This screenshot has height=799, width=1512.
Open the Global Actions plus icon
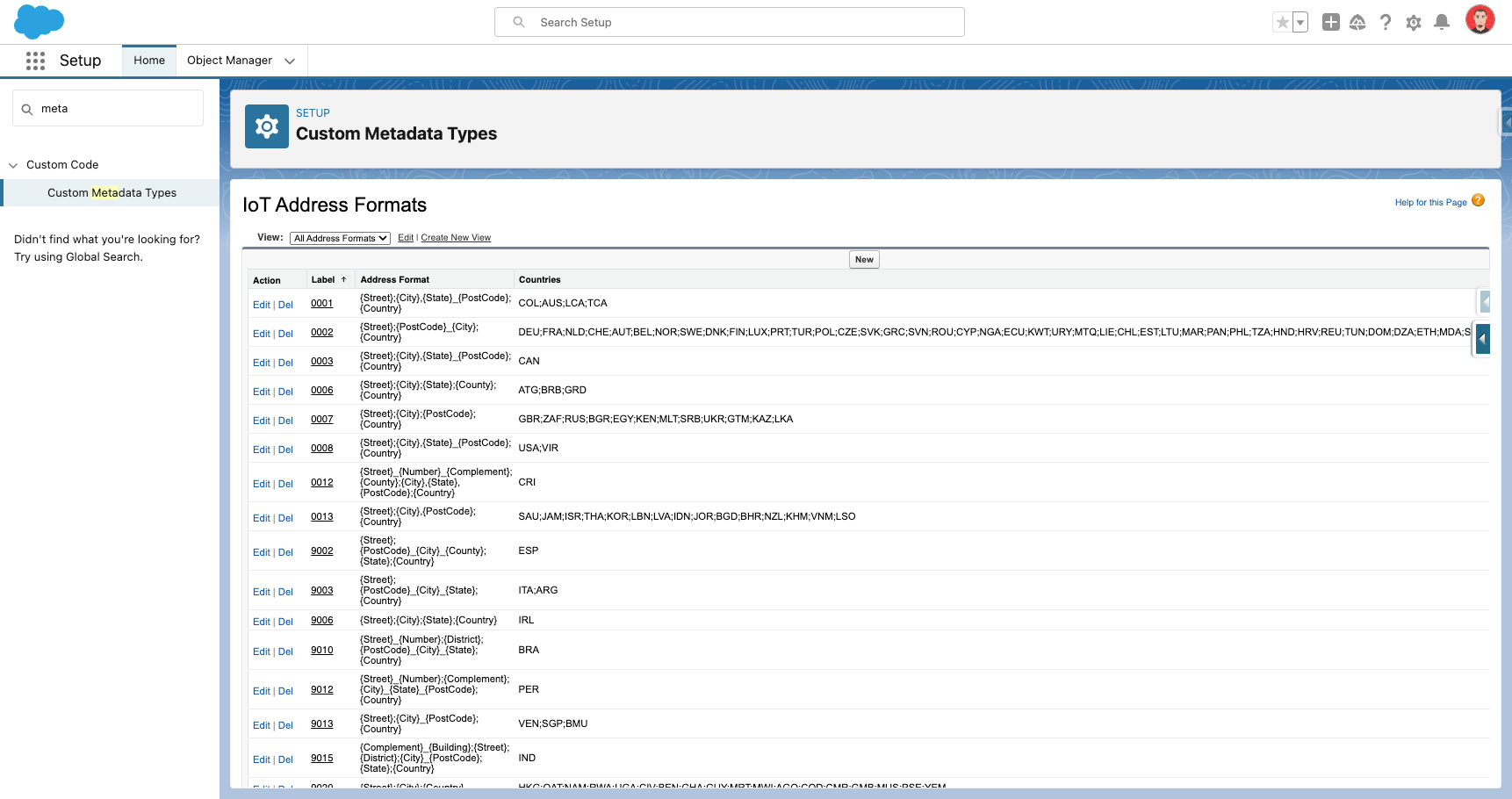[x=1331, y=22]
